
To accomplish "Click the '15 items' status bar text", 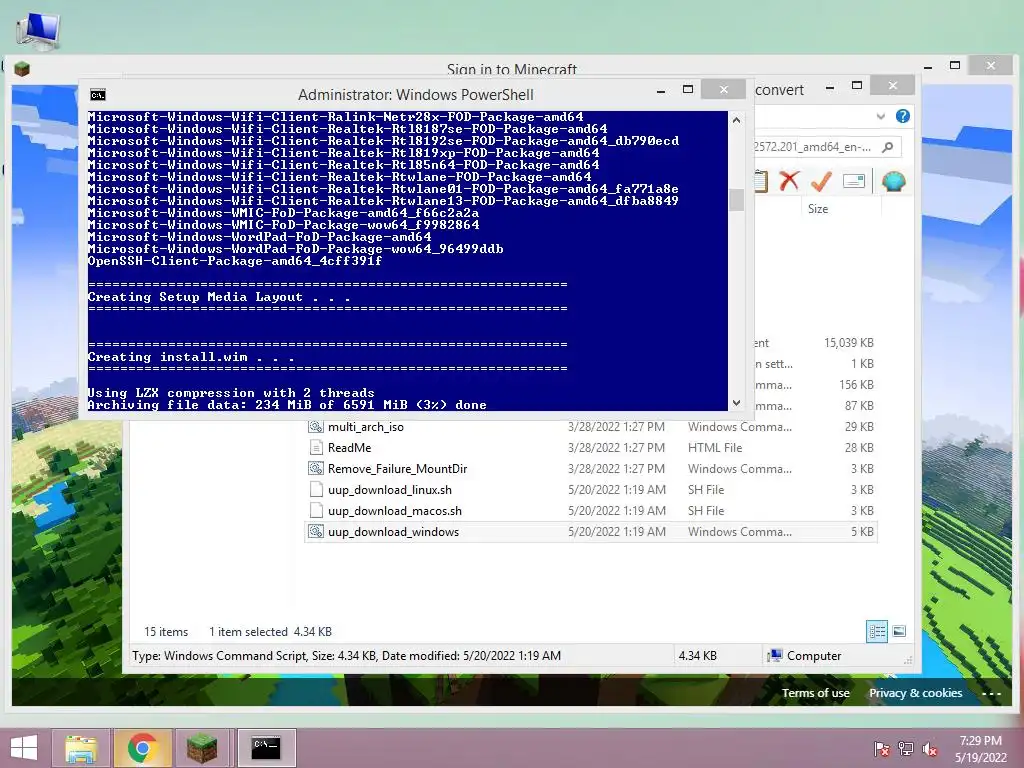I will (x=166, y=632).
